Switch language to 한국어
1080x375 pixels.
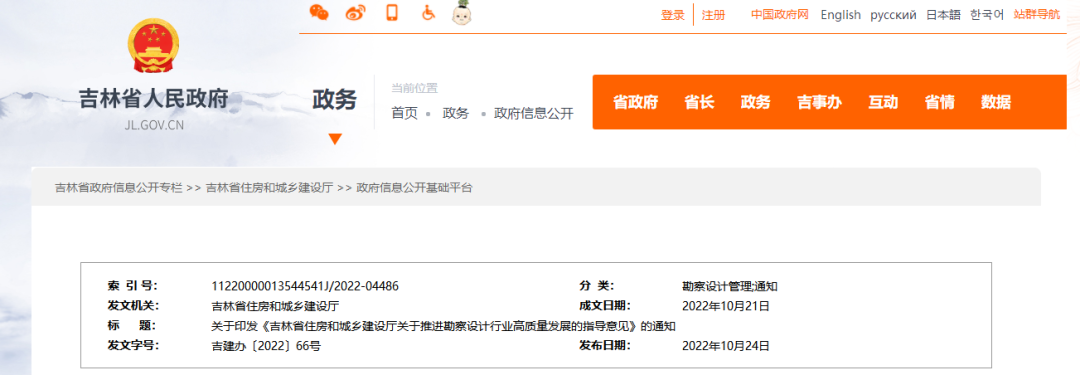click(x=987, y=14)
